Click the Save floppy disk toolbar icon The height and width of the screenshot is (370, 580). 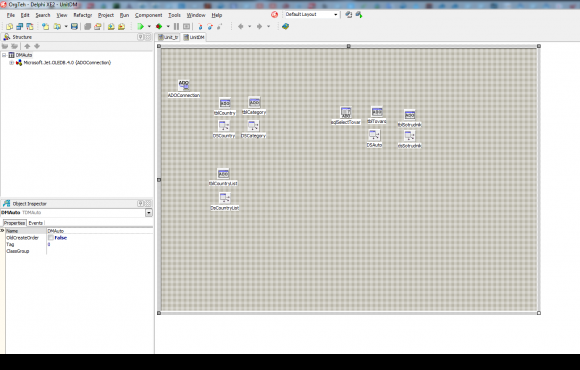pyautogui.click(x=74, y=26)
